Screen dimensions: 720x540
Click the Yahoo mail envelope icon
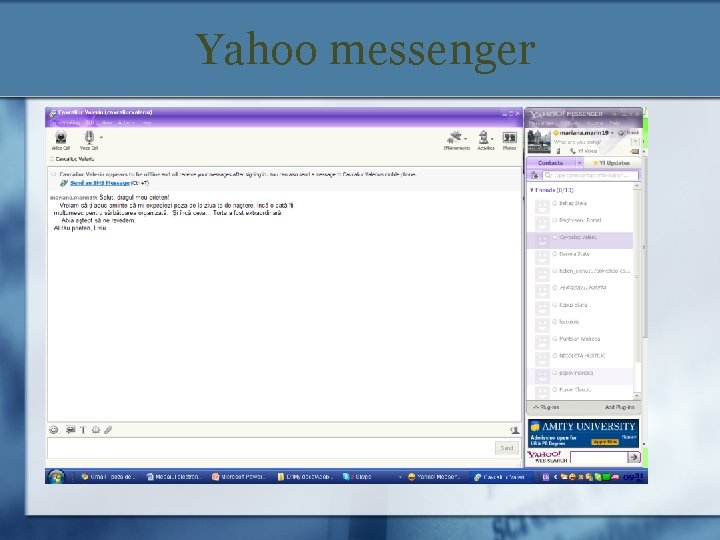coord(635,151)
